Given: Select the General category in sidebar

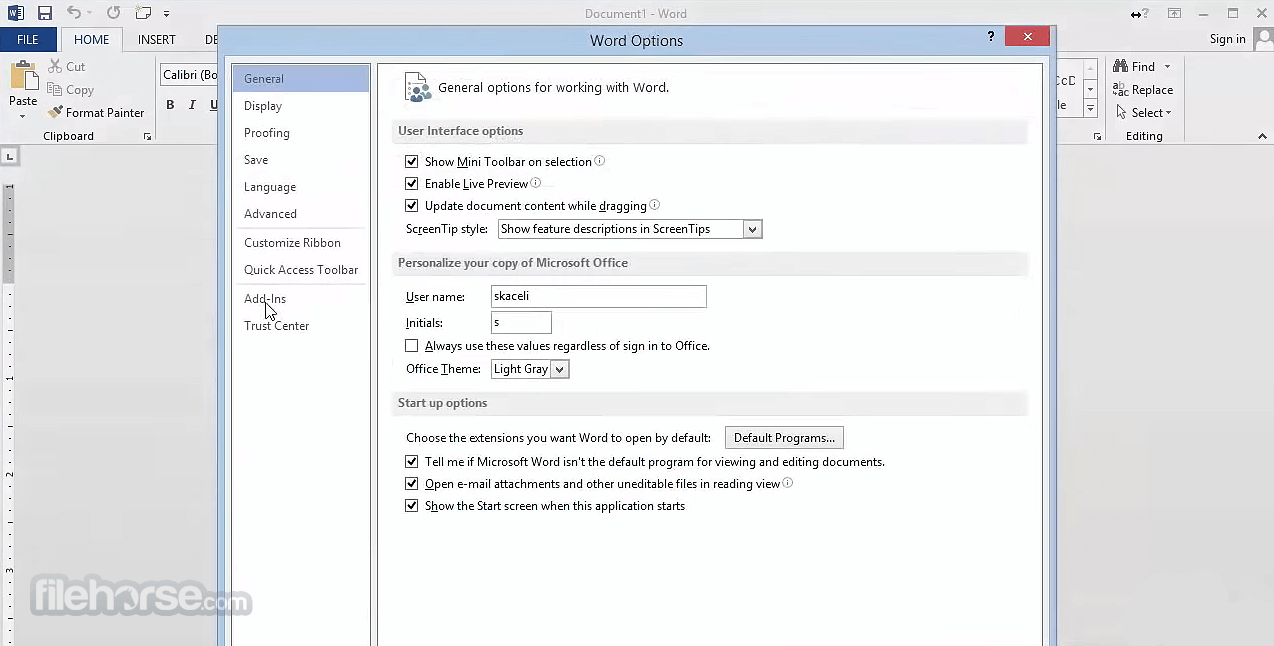Looking at the screenshot, I should pyautogui.click(x=300, y=79).
